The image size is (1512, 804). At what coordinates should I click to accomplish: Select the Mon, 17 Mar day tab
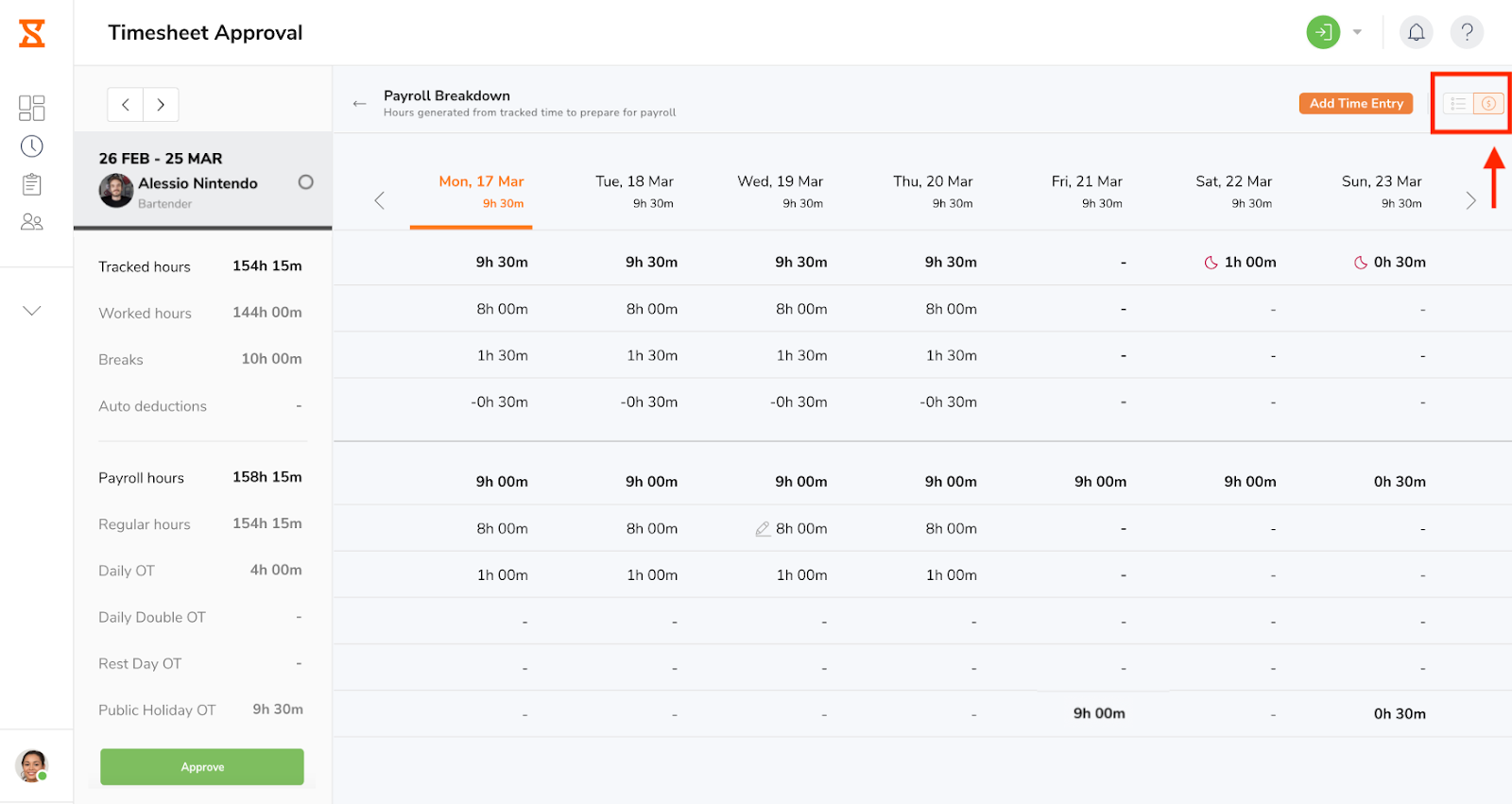481,191
